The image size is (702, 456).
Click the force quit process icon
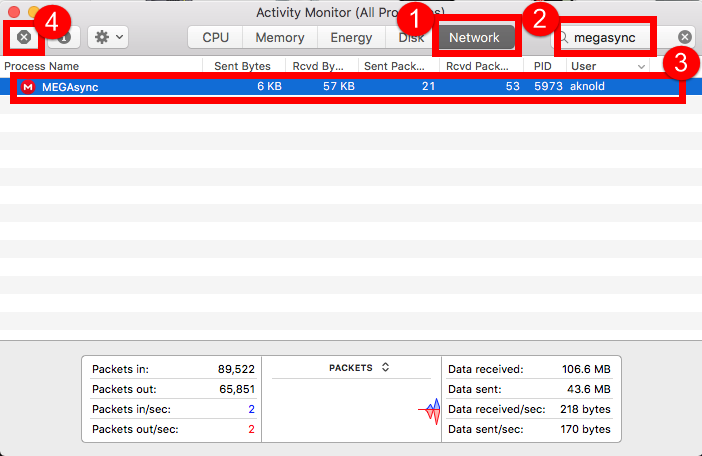coord(24,37)
